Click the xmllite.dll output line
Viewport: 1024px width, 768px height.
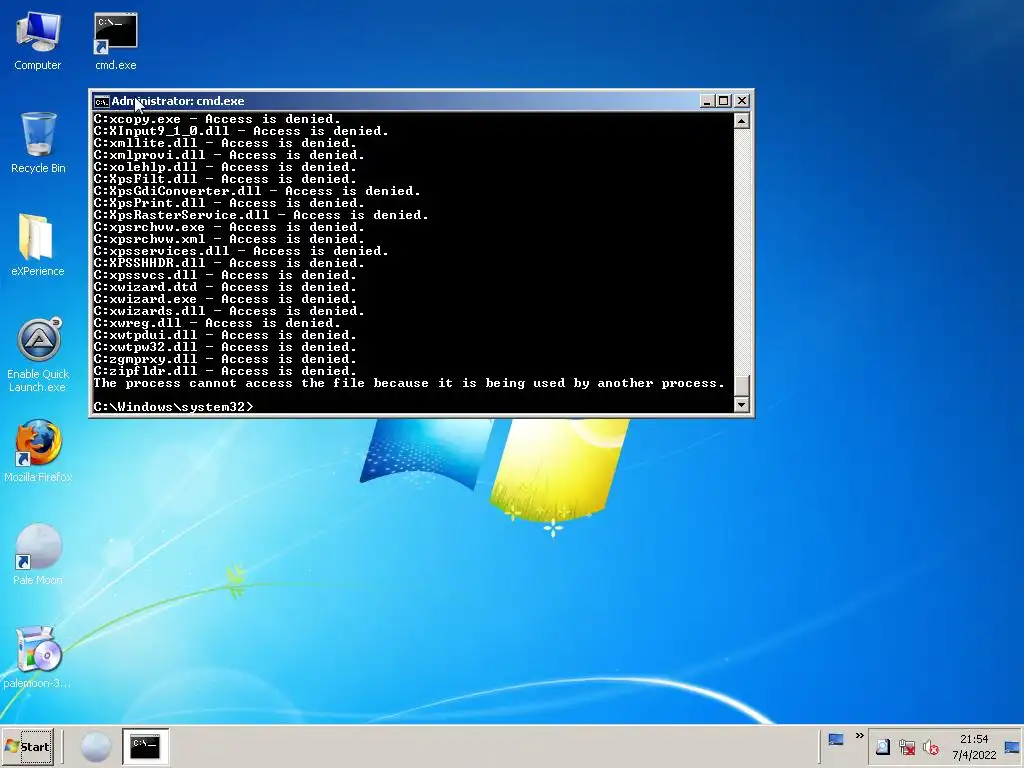(x=225, y=143)
